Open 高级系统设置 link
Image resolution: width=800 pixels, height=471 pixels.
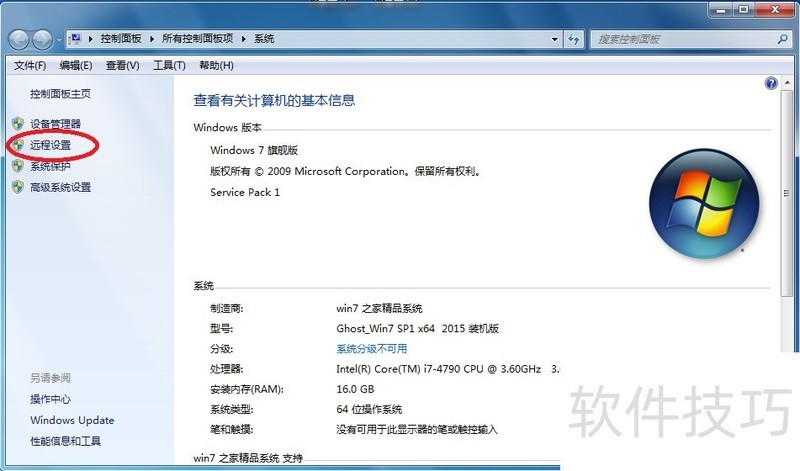(x=60, y=187)
